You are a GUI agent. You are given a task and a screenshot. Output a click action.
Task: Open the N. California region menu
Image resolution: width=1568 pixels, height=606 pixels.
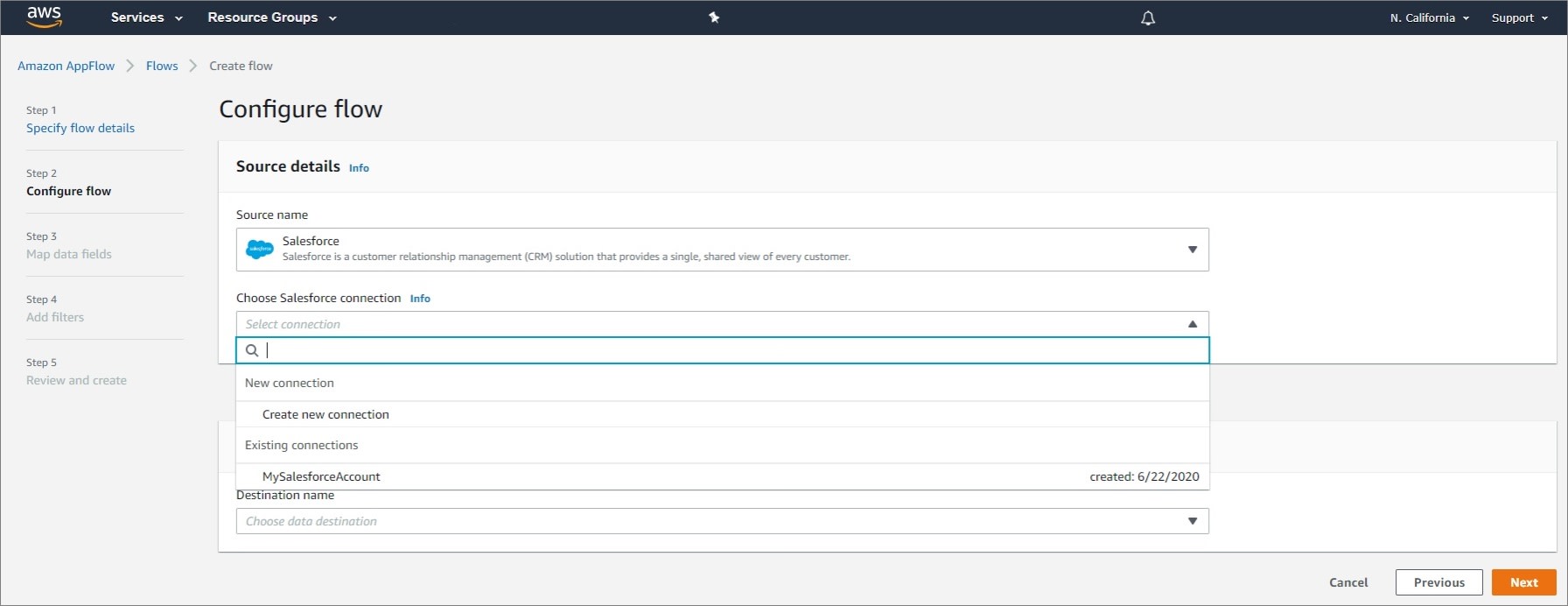pyautogui.click(x=1429, y=18)
